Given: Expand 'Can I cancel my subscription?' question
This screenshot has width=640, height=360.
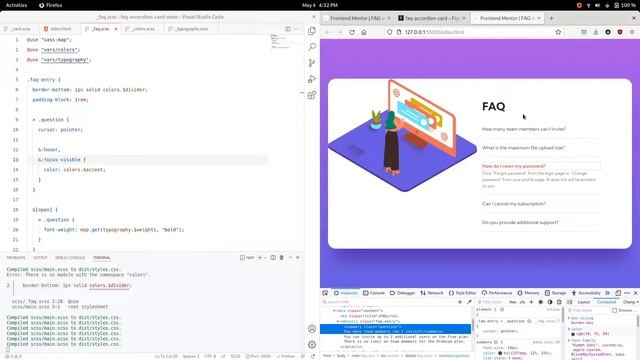Looking at the screenshot, I should (513, 204).
